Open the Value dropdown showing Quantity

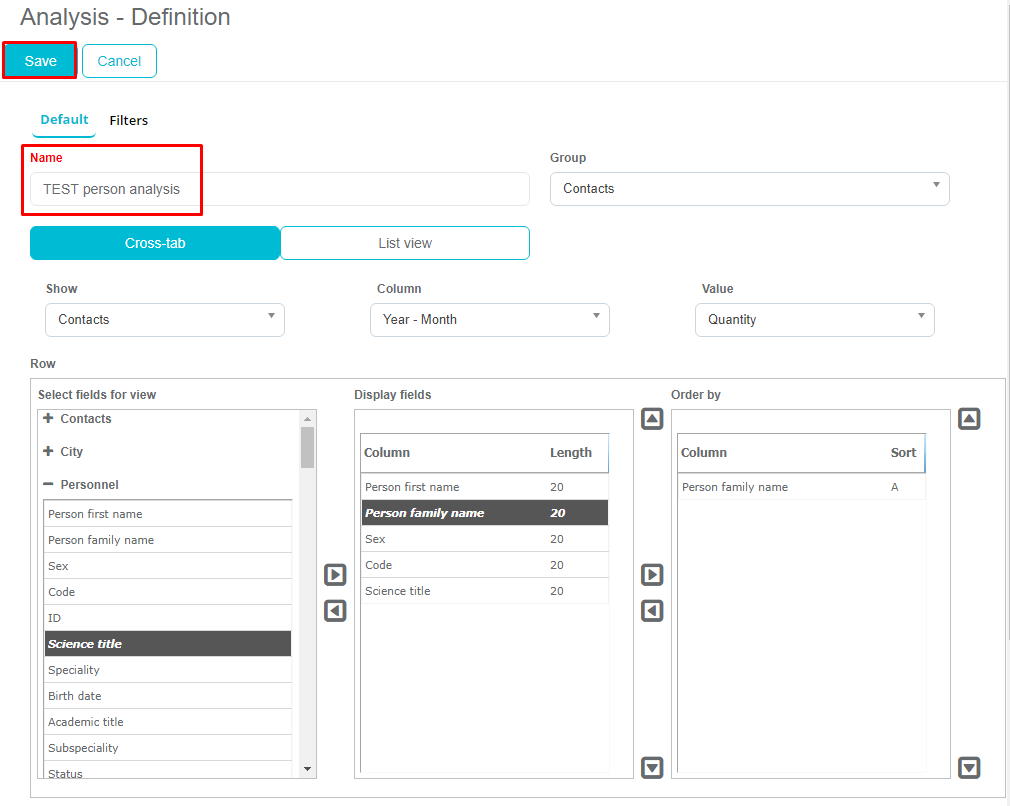click(814, 320)
